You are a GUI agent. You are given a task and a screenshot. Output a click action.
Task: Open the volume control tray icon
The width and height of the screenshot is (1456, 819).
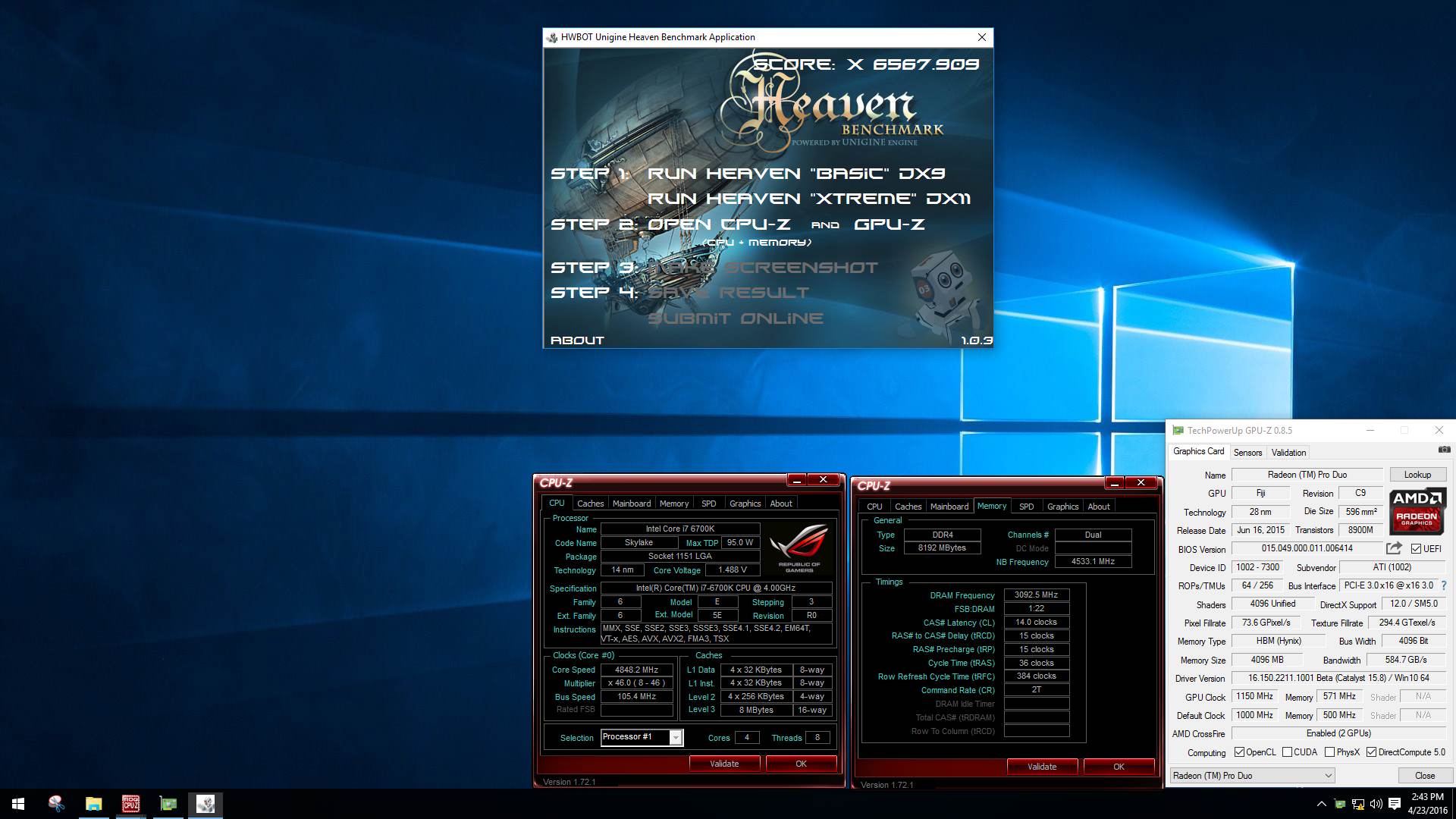tap(1376, 804)
